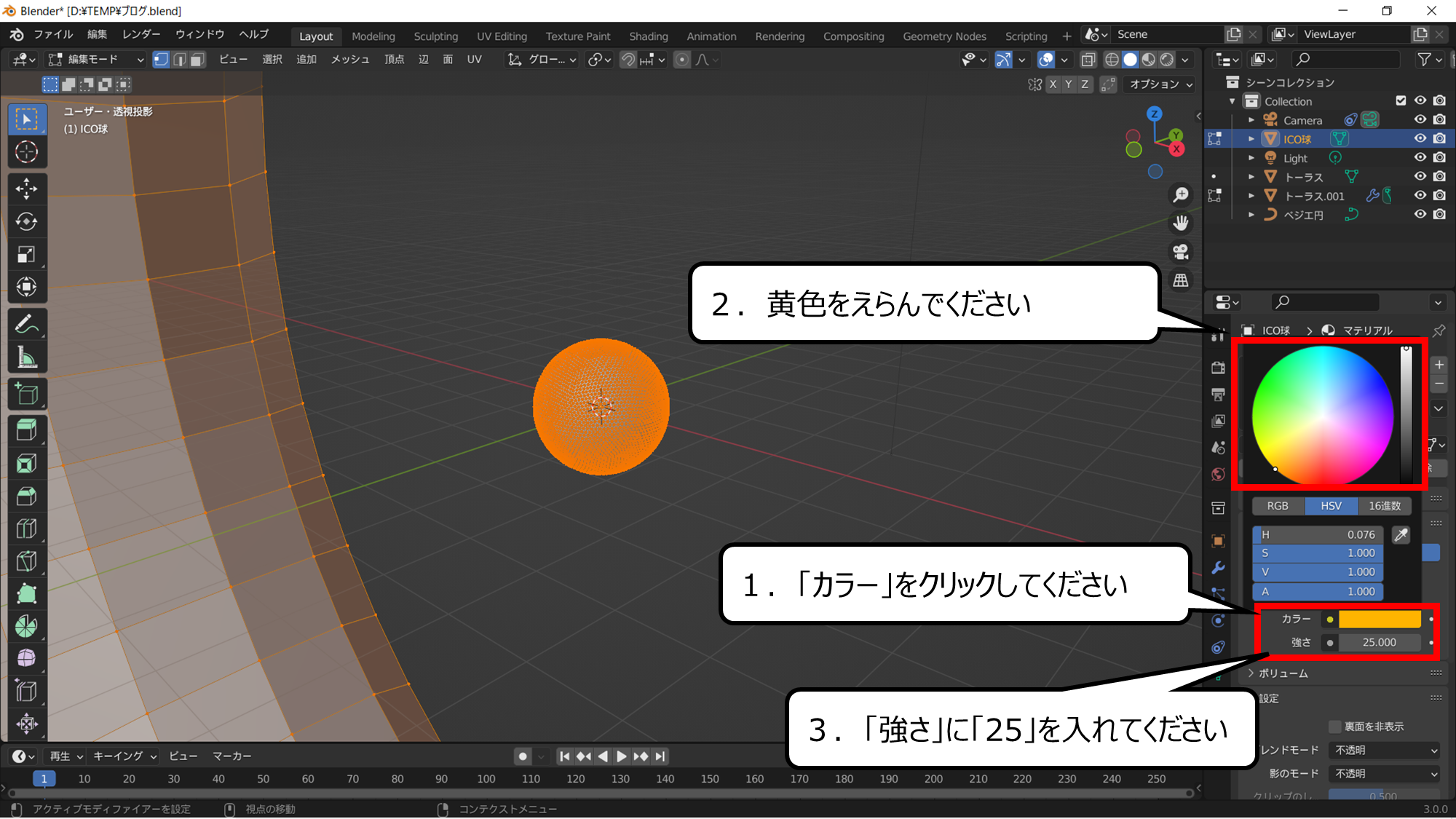Open the Modifier wrench properties tab
The height and width of the screenshot is (819, 1456).
1218,567
